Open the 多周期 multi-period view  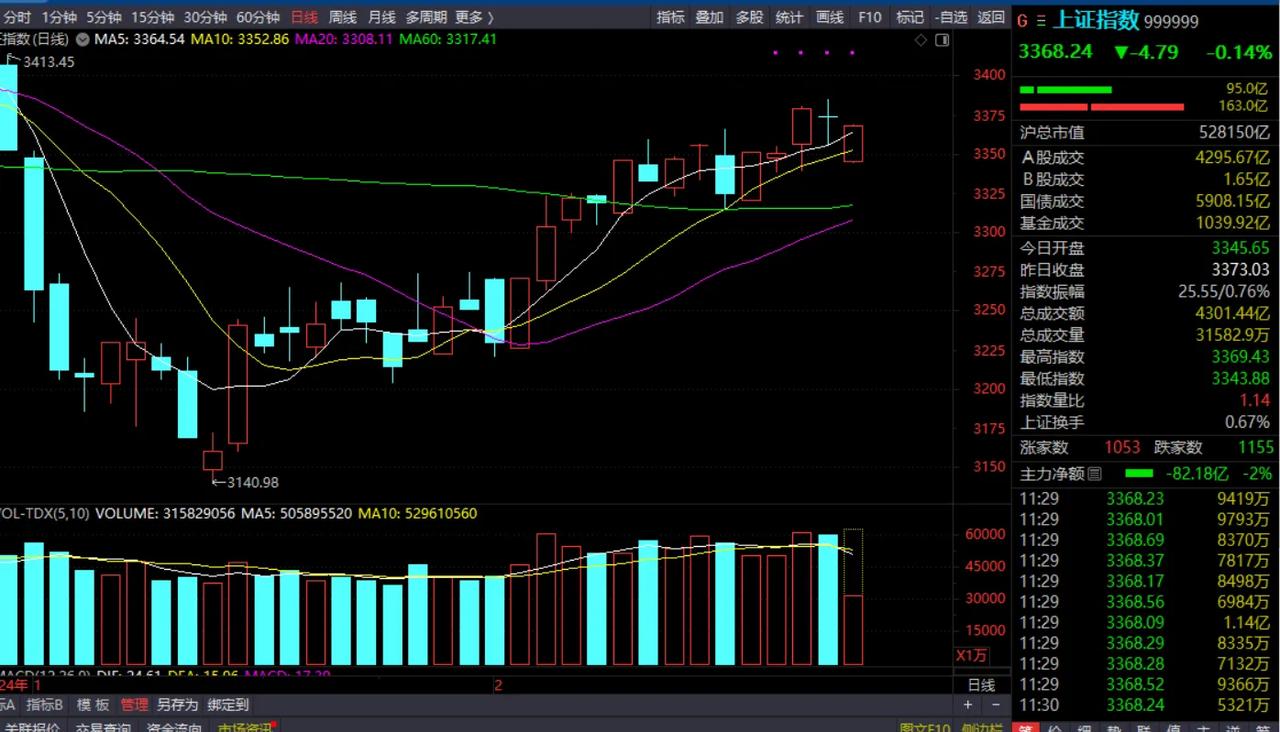pyautogui.click(x=426, y=17)
